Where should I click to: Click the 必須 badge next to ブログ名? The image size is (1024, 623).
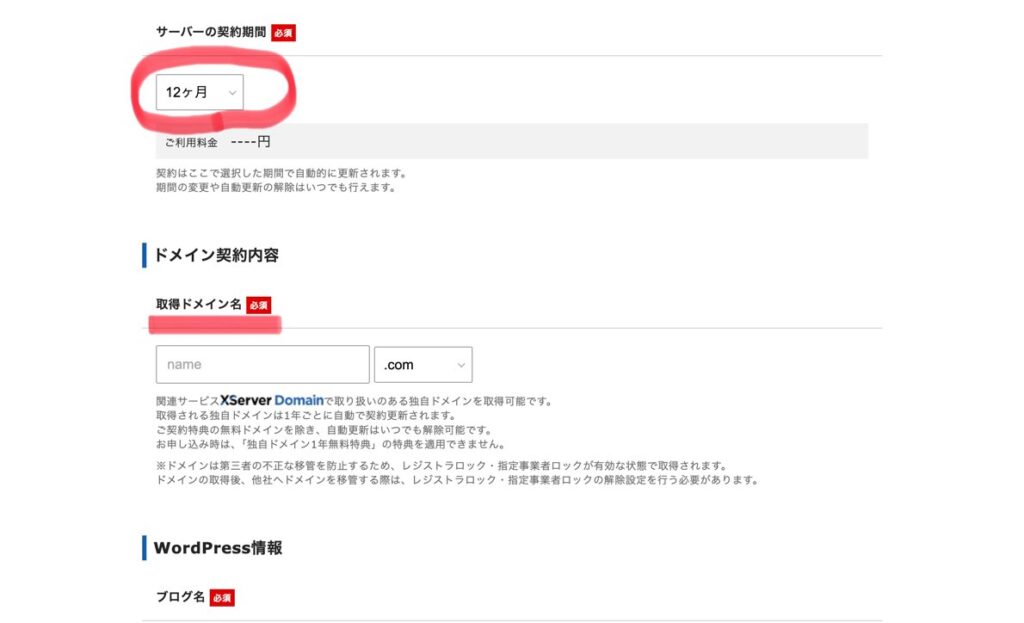click(x=222, y=598)
